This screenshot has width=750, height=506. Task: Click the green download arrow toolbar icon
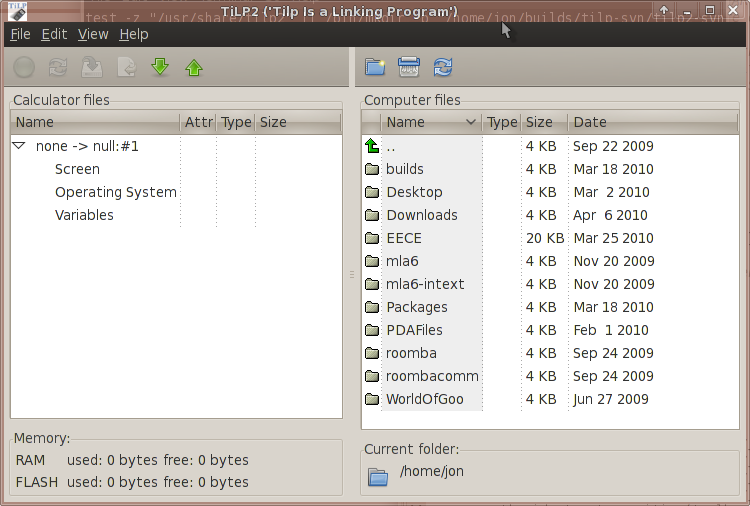tap(160, 67)
